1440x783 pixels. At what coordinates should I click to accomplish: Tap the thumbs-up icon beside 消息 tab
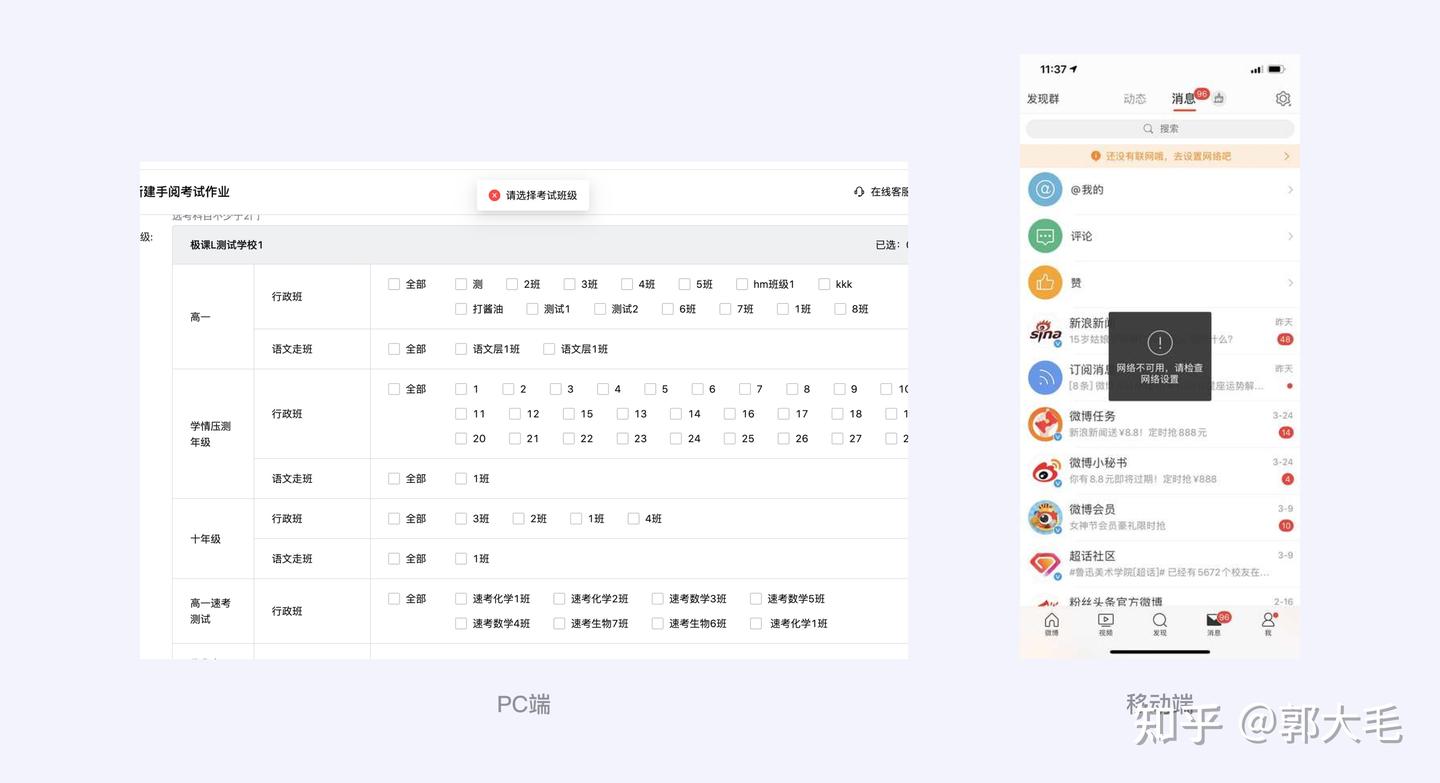coord(1219,98)
